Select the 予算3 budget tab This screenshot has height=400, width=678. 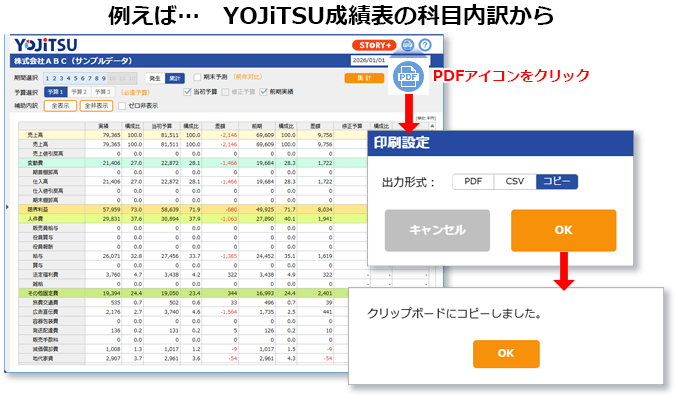tap(103, 92)
